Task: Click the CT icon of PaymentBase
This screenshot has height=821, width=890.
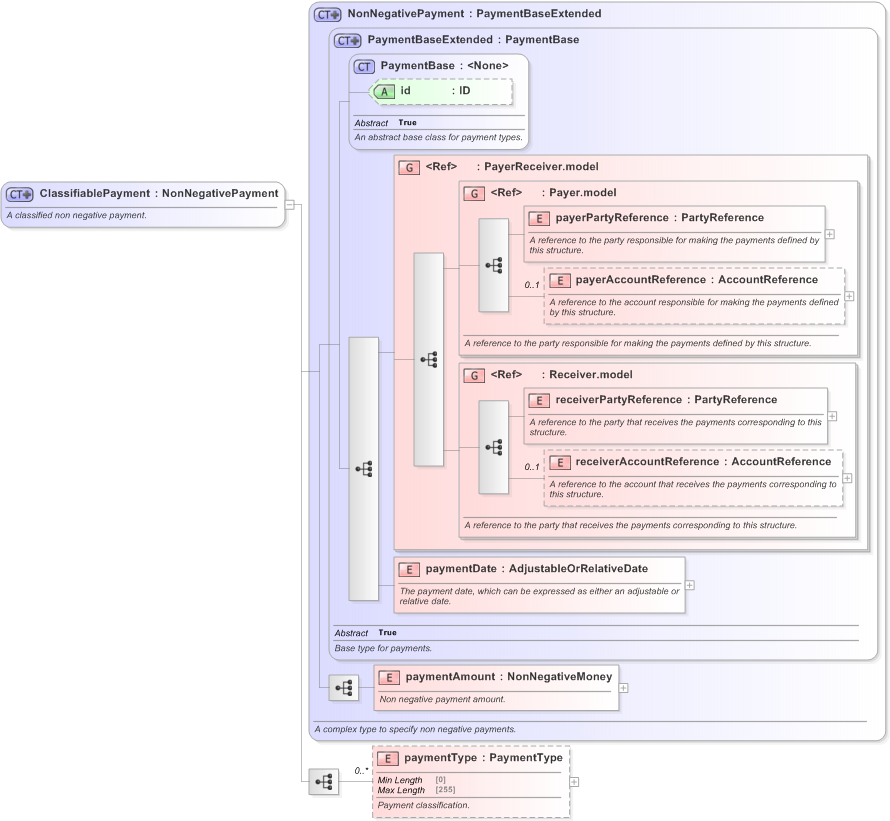Action: click(x=364, y=66)
